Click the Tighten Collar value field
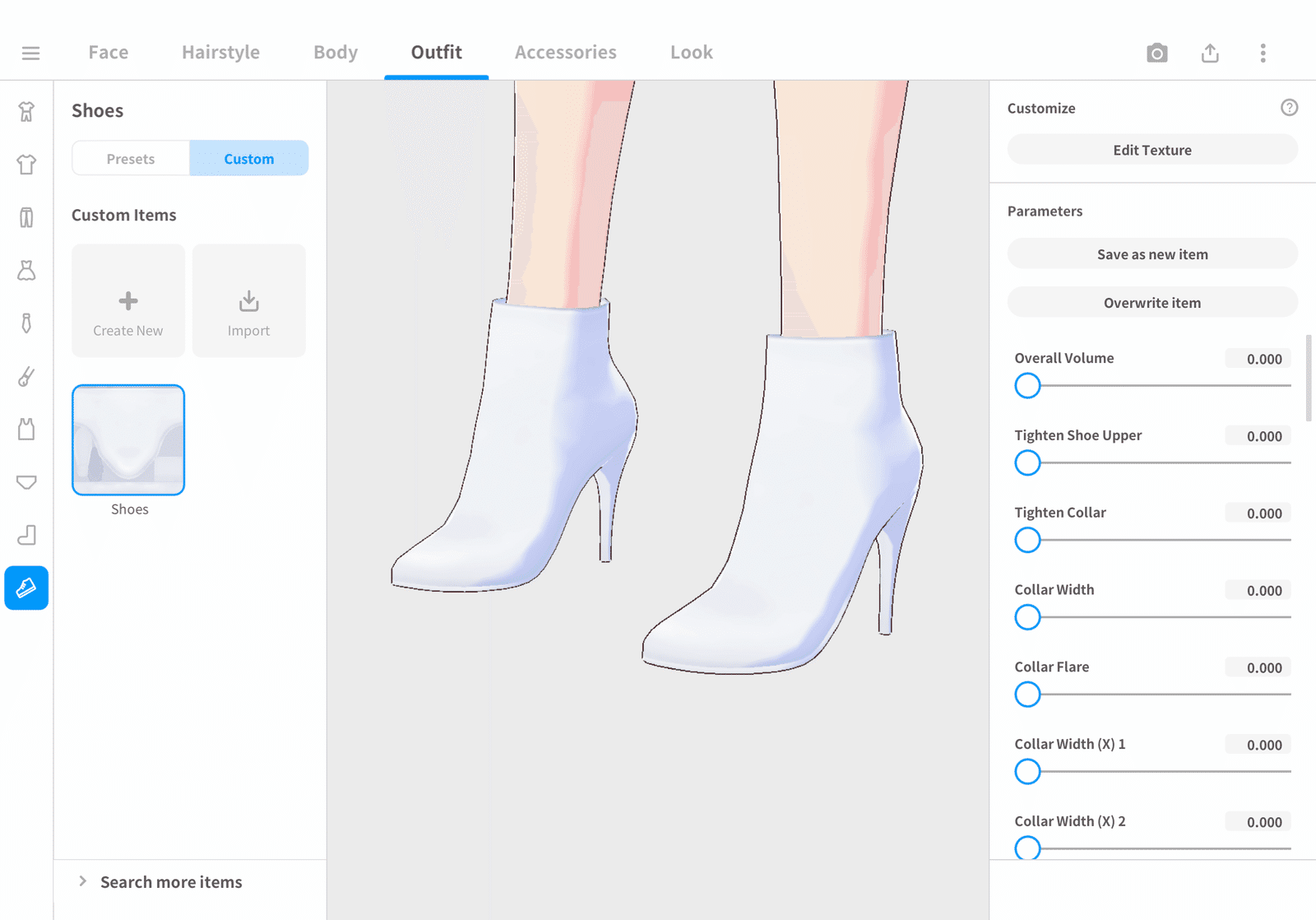1316x920 pixels. tap(1258, 513)
